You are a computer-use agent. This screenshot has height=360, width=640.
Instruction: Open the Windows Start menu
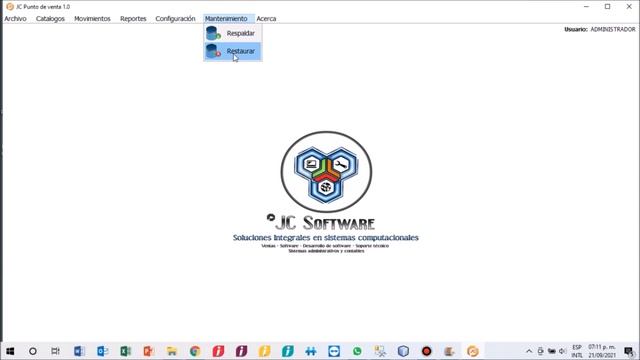pyautogui.click(x=10, y=351)
